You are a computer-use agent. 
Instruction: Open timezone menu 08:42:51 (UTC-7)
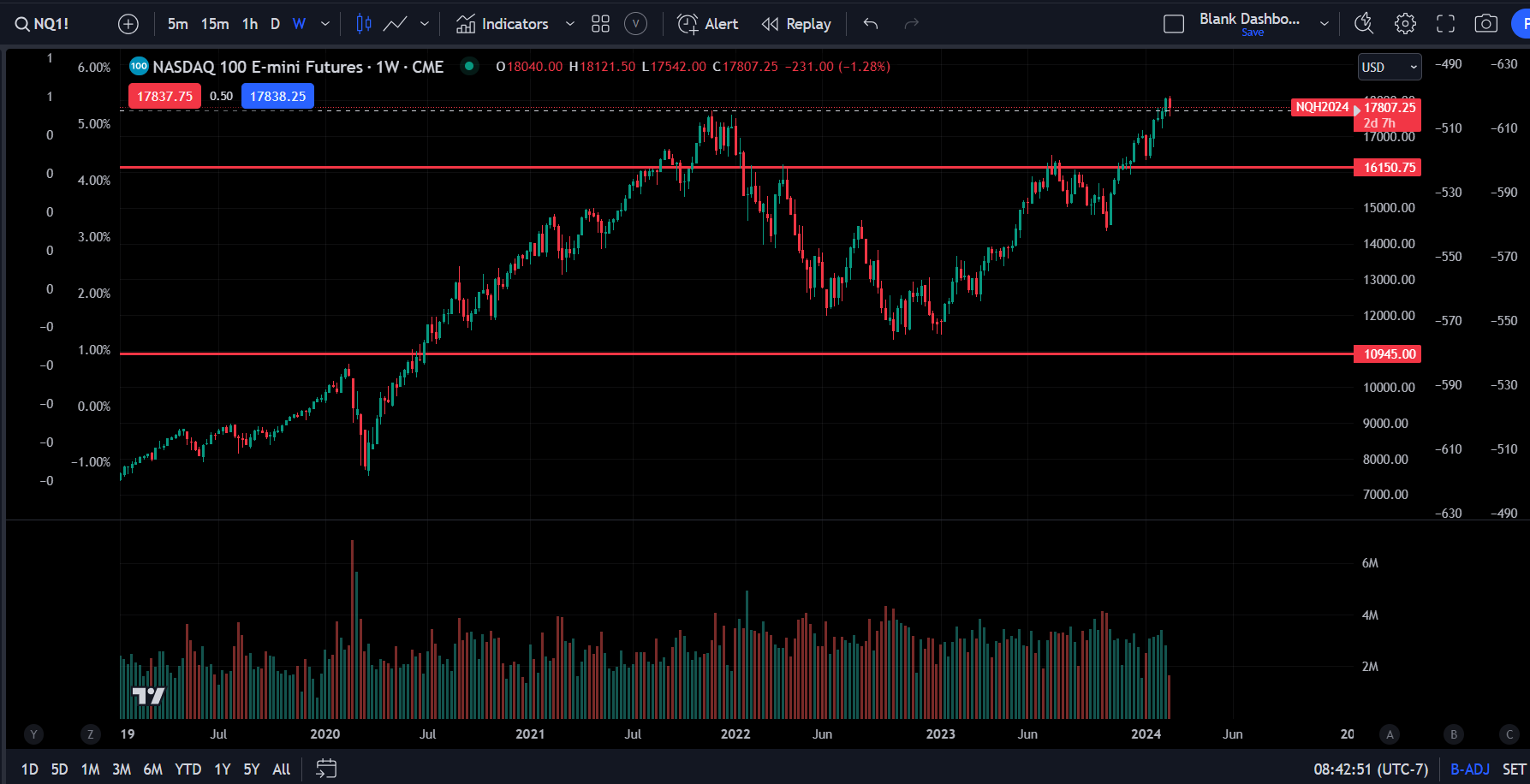[x=1371, y=769]
